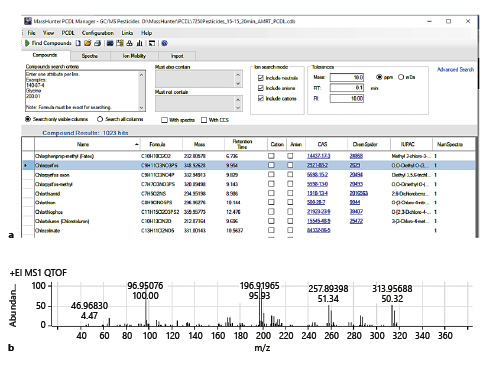The height and width of the screenshot is (370, 498).
Task: Click the Mass tolerance input field
Action: [x=347, y=77]
